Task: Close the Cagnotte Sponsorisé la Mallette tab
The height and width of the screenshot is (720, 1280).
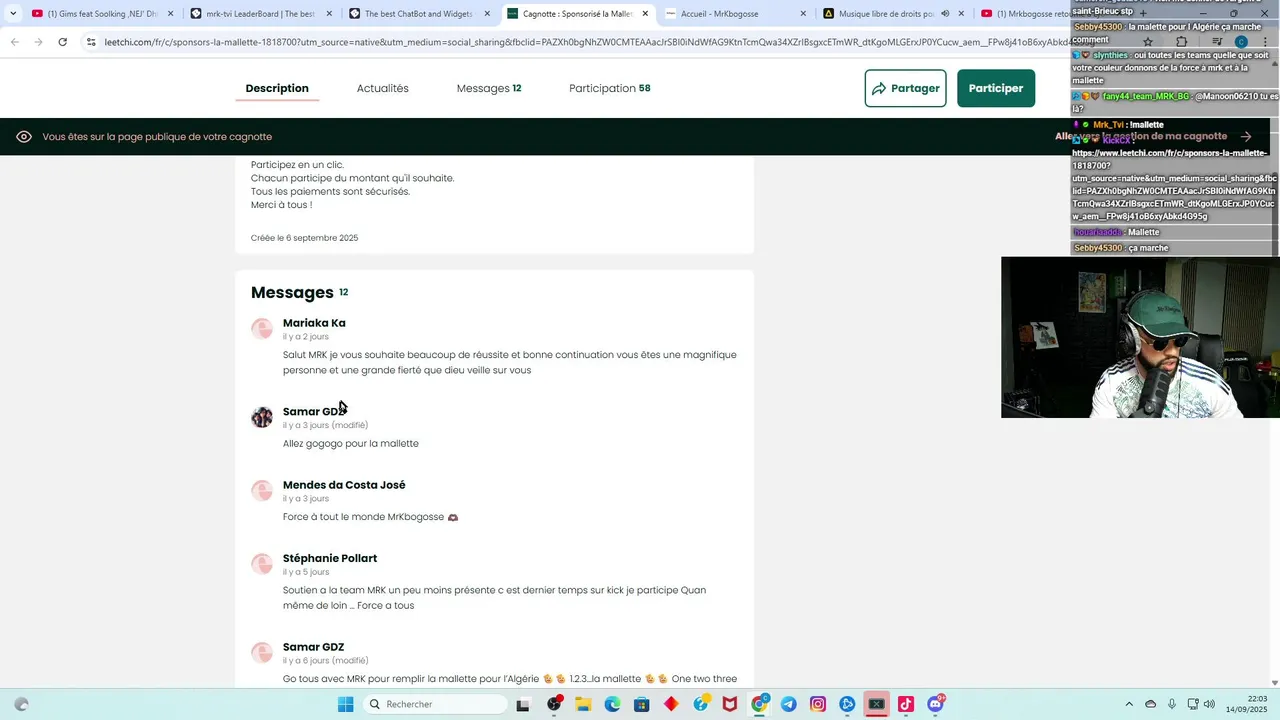Action: click(x=645, y=14)
